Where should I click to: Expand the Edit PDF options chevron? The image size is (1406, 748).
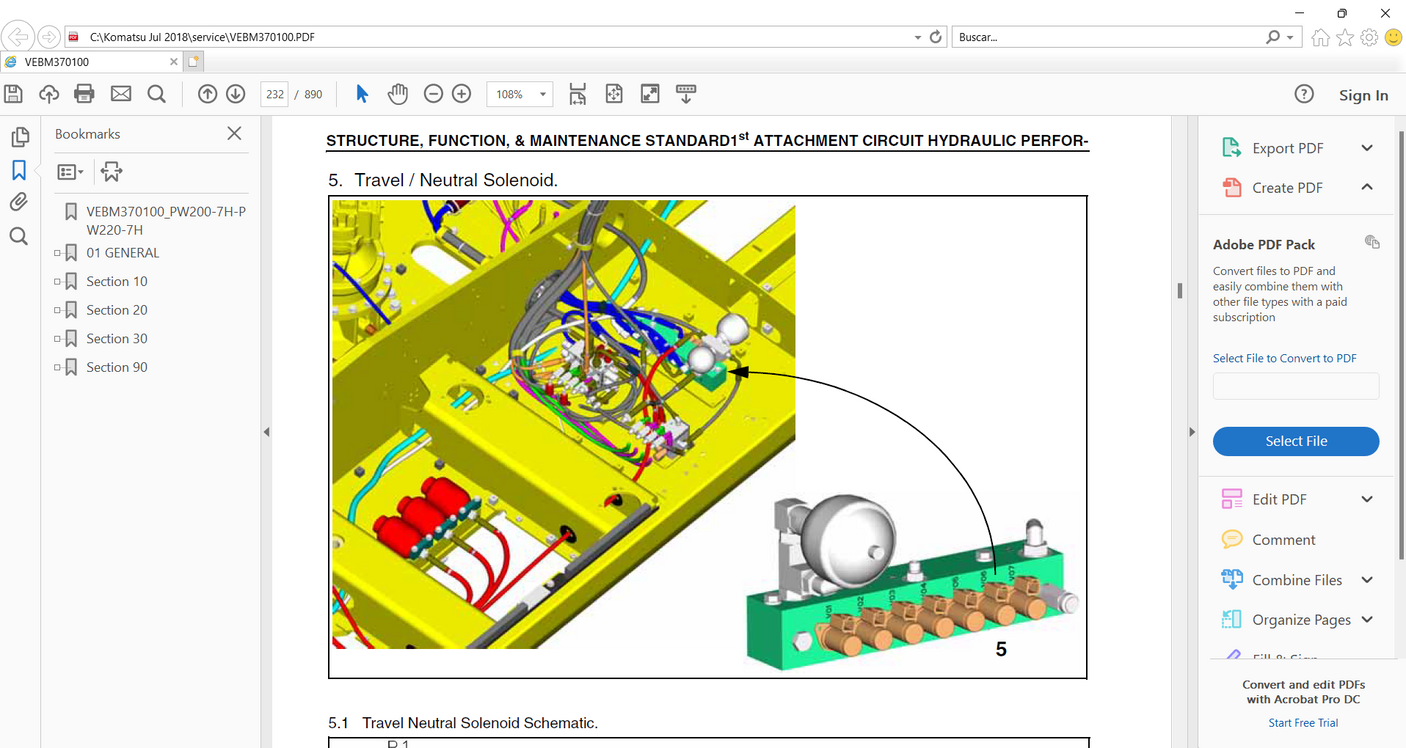pos(1367,498)
